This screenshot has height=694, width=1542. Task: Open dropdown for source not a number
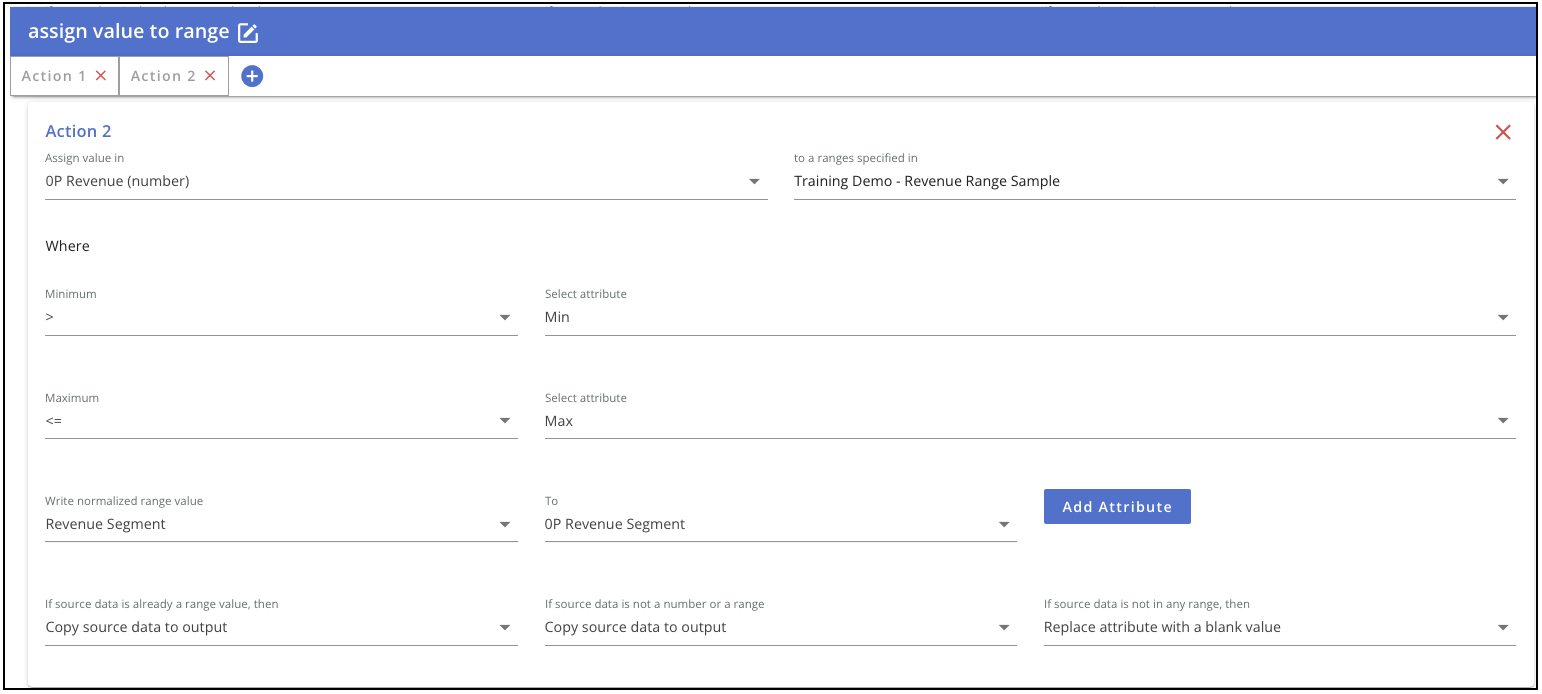(780, 628)
